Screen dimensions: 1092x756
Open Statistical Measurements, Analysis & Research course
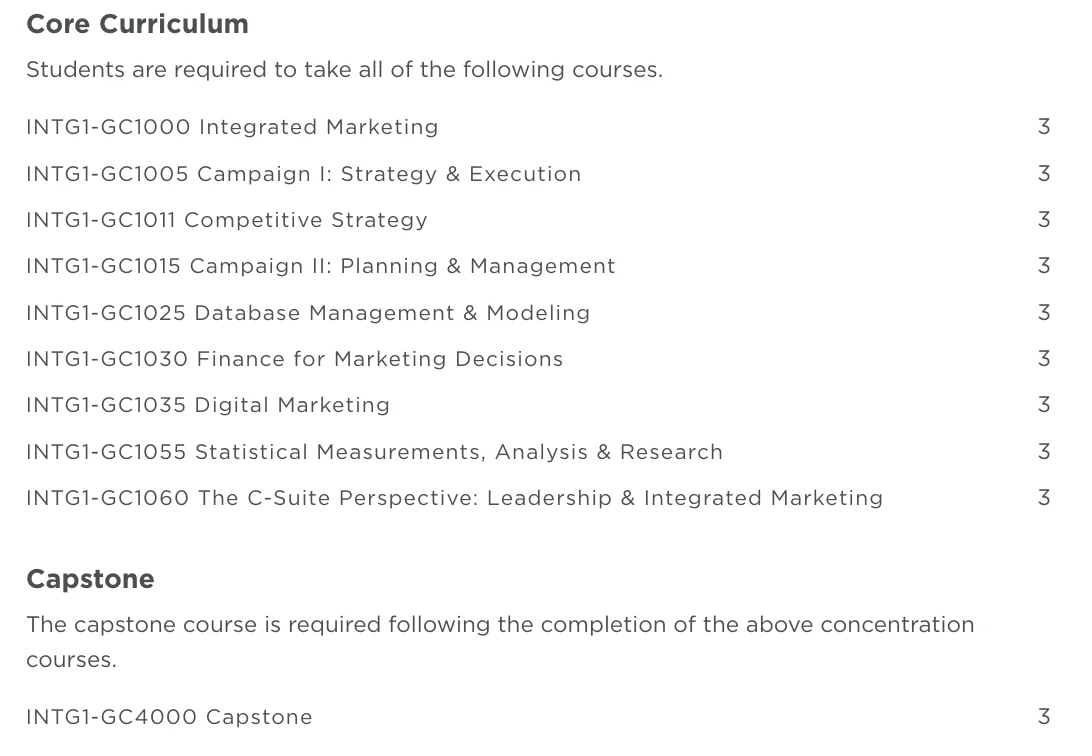tap(374, 452)
